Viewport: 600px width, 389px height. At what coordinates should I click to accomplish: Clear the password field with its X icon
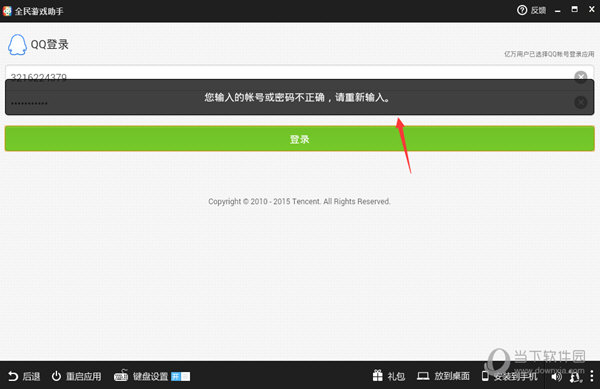coord(580,102)
